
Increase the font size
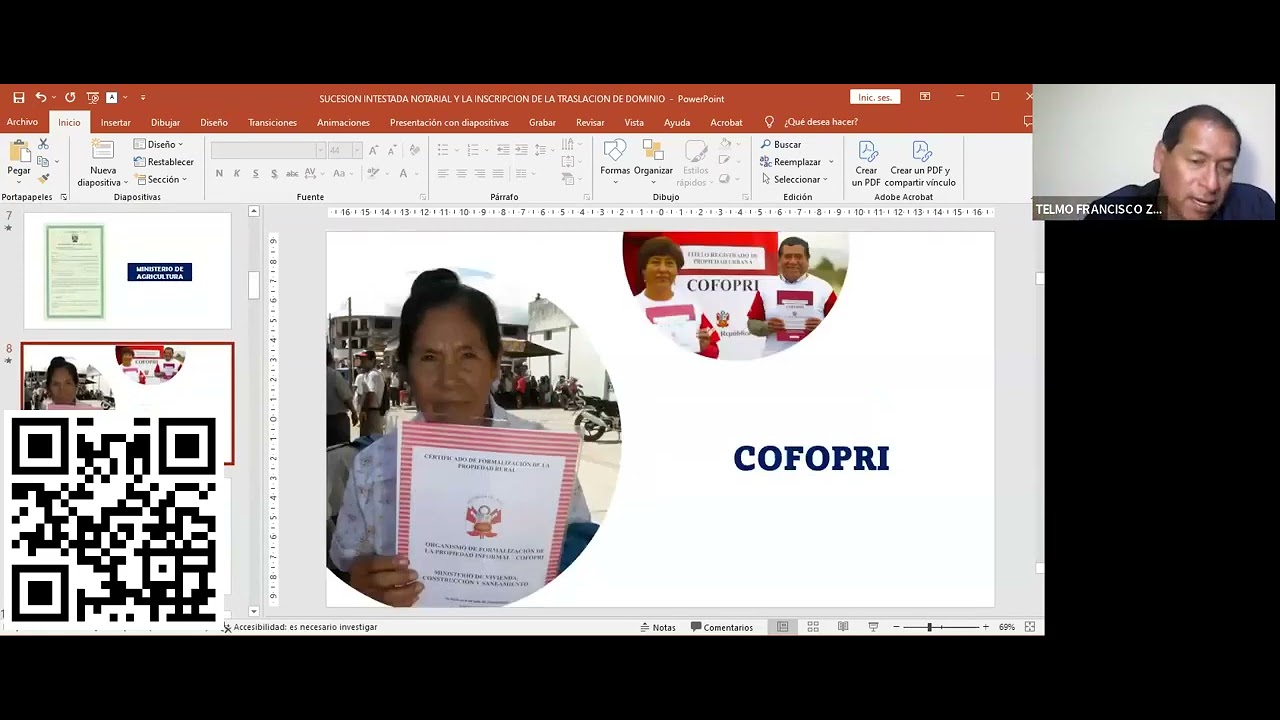(x=373, y=150)
